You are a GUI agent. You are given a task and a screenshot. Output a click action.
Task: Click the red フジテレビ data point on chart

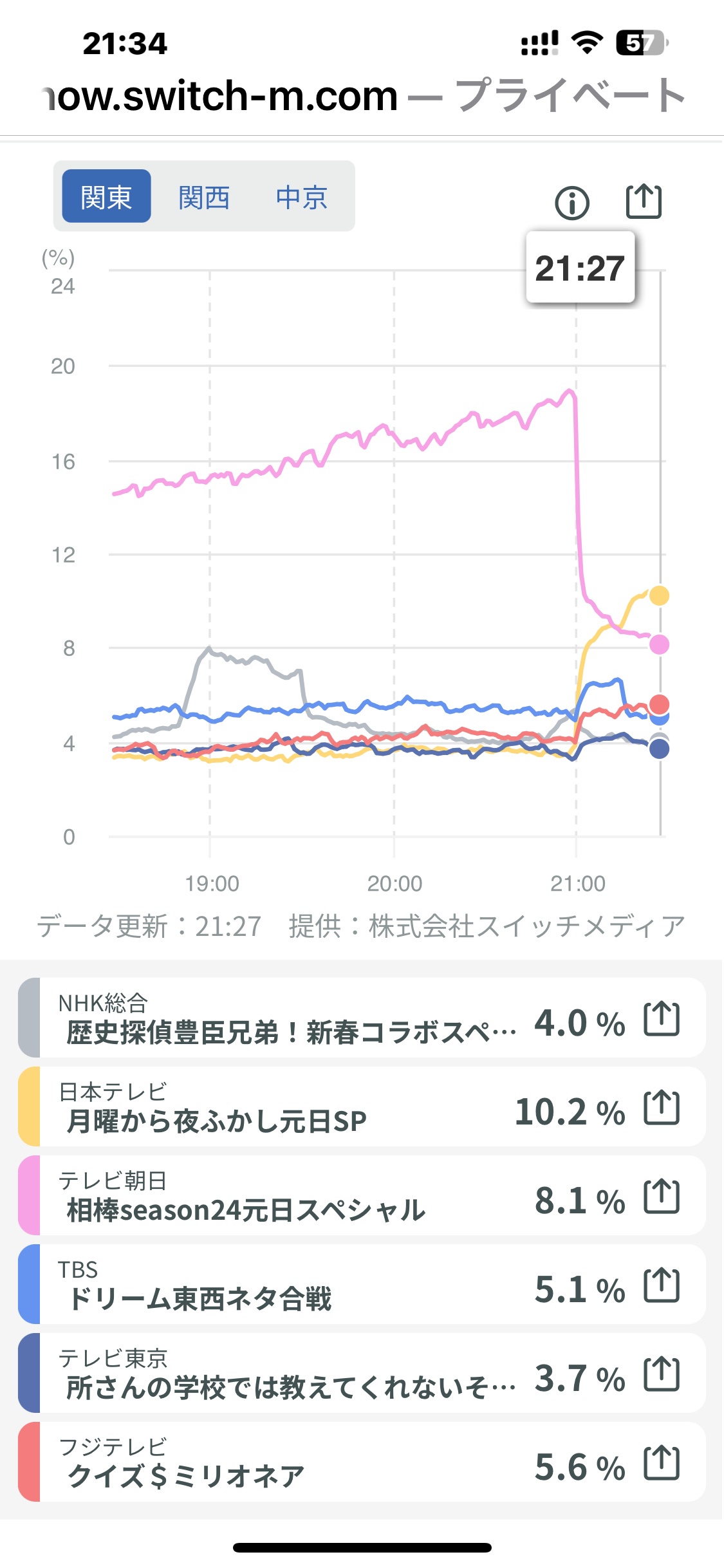click(659, 704)
